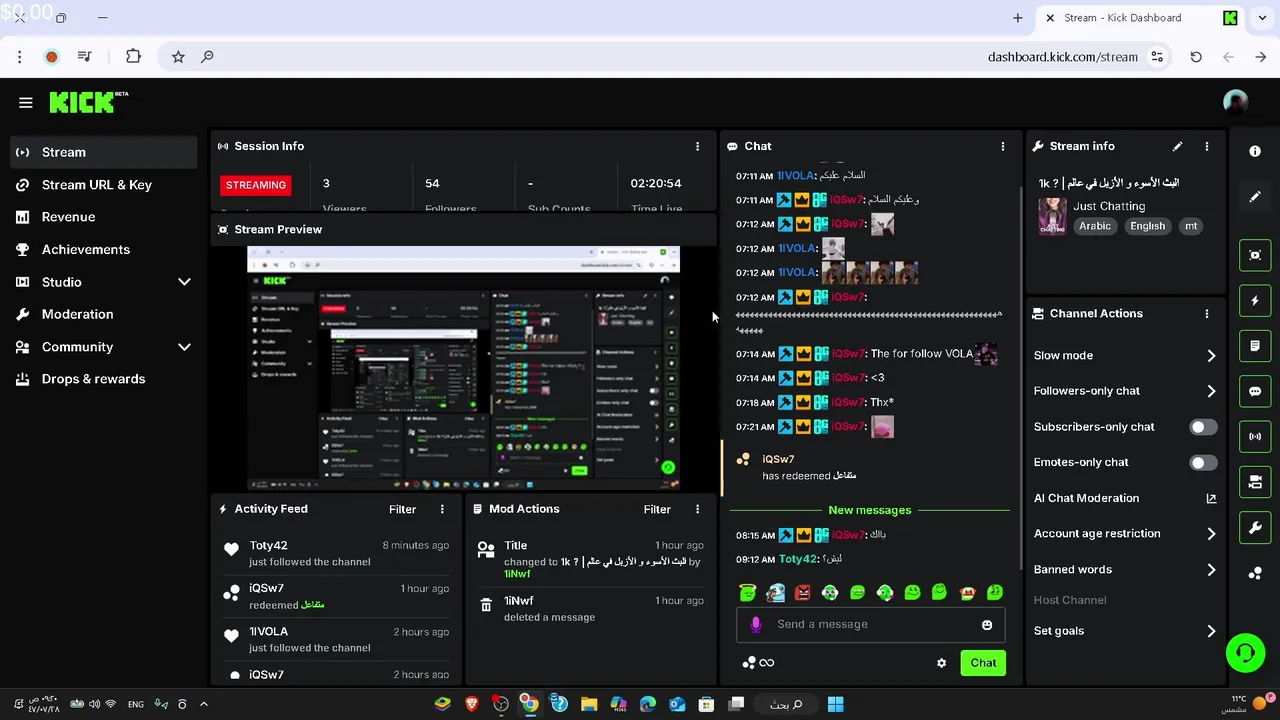Click the mt tag in Stream info

point(1191,226)
